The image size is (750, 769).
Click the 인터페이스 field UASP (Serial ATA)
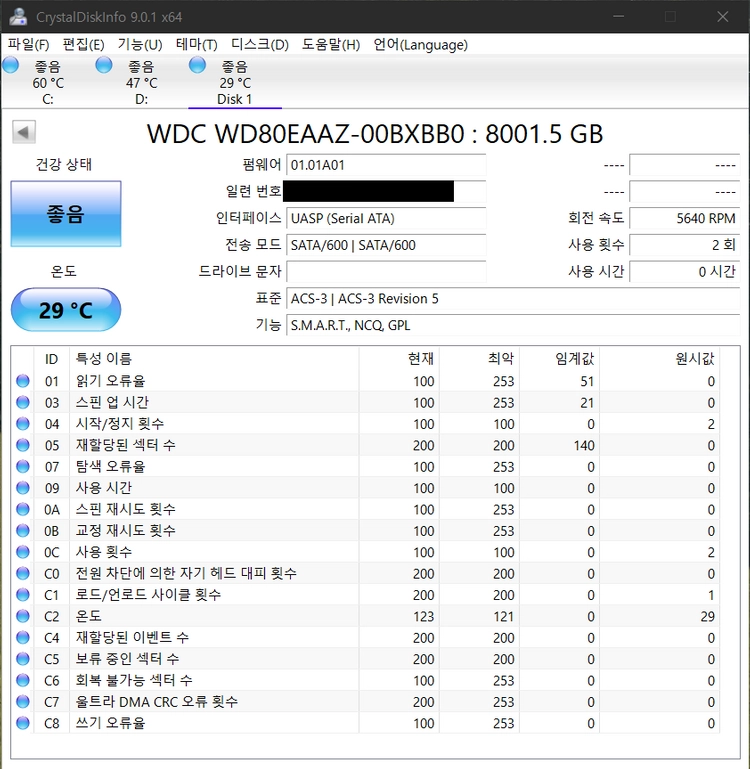386,218
